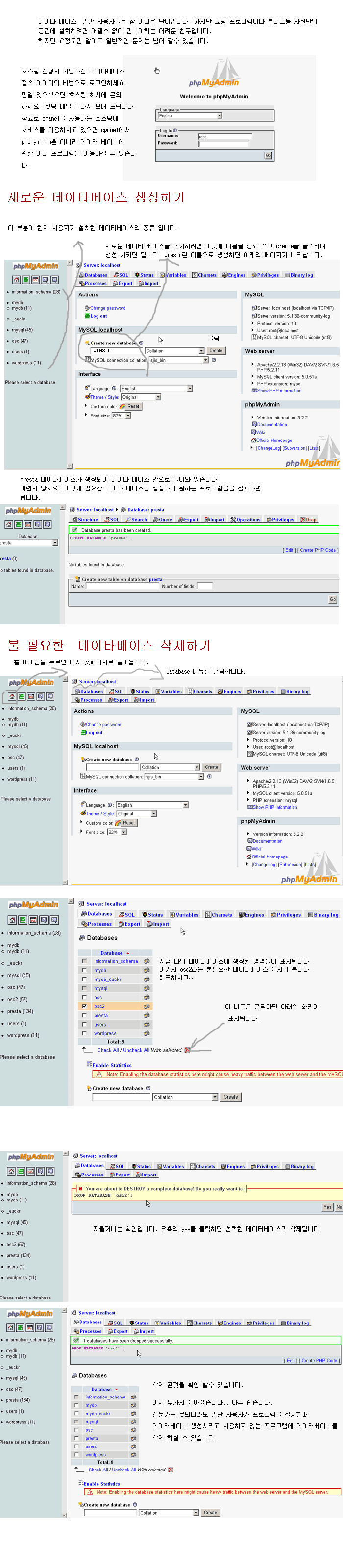
Task: Open the Custom color picker beside the typed presta name
Action: 122,407
